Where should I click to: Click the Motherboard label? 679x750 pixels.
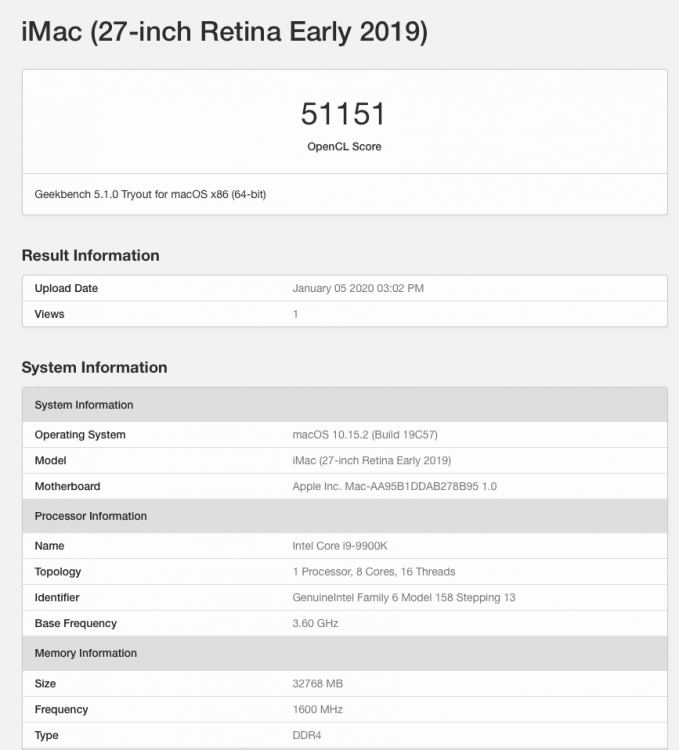click(x=67, y=486)
